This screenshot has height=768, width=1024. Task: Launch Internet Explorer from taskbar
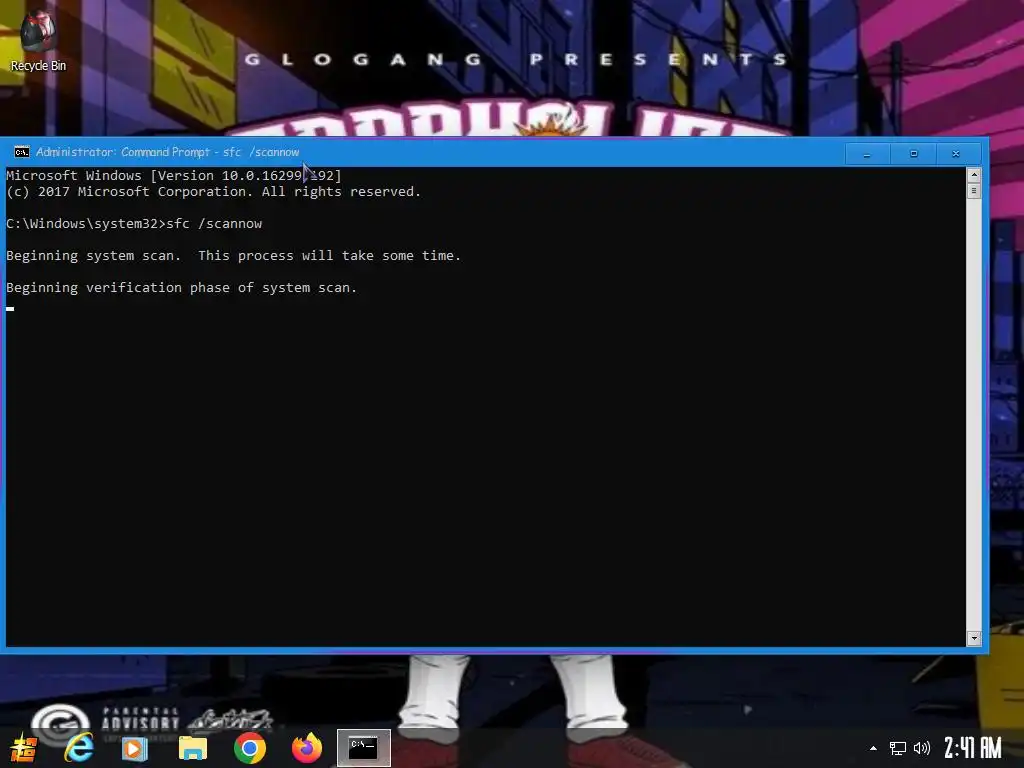click(x=79, y=748)
